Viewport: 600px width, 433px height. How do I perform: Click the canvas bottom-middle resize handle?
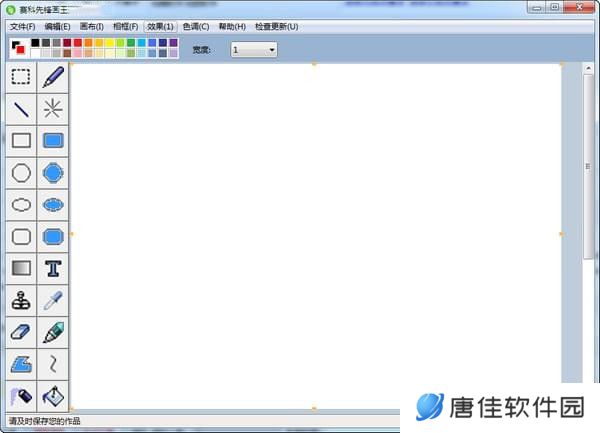pos(314,409)
